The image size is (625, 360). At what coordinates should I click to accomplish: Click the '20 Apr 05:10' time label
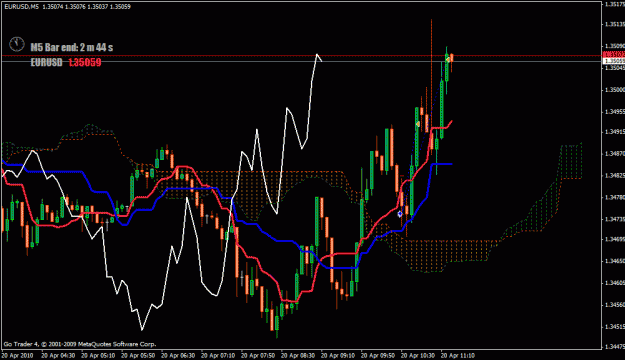click(x=98, y=355)
